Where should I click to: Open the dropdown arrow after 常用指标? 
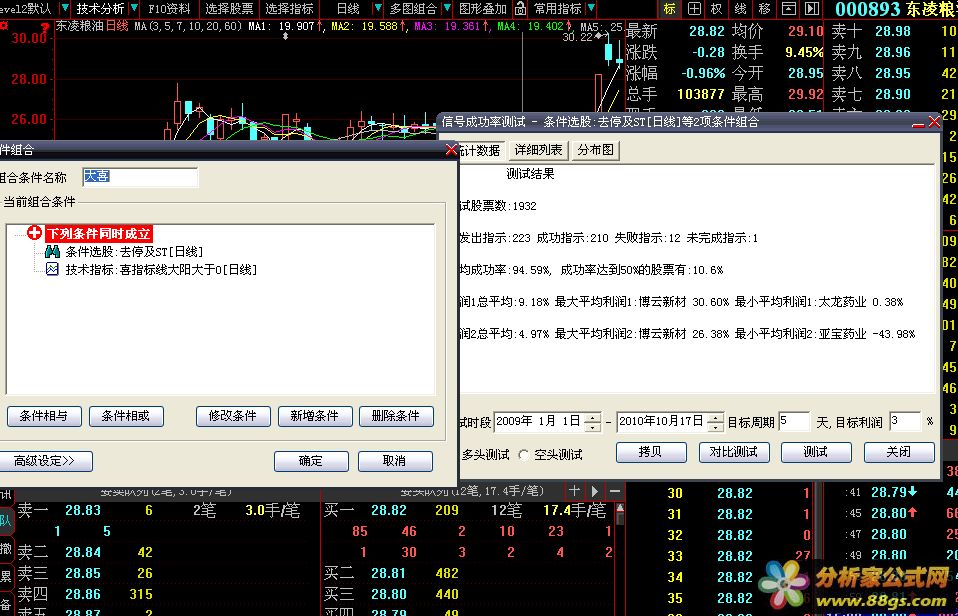(x=590, y=9)
